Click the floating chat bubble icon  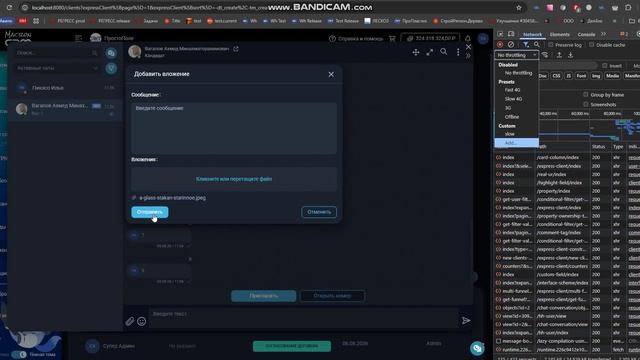[477, 348]
